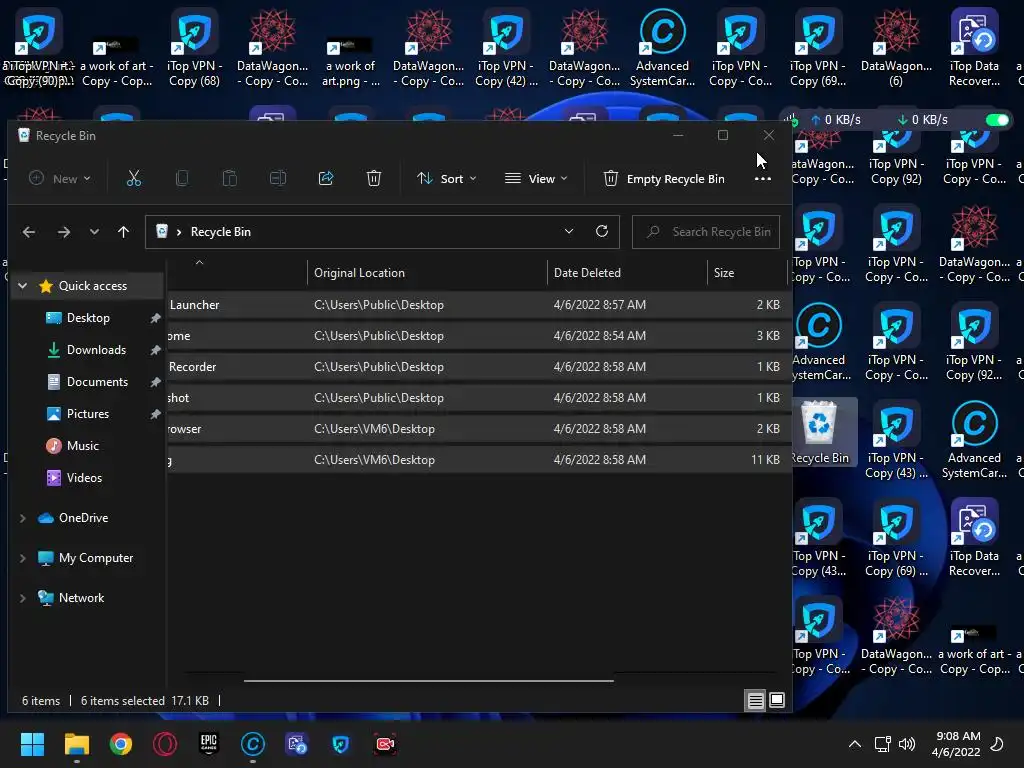Viewport: 1024px width, 768px height.
Task: Select the 11 KB item row
Action: 479,460
